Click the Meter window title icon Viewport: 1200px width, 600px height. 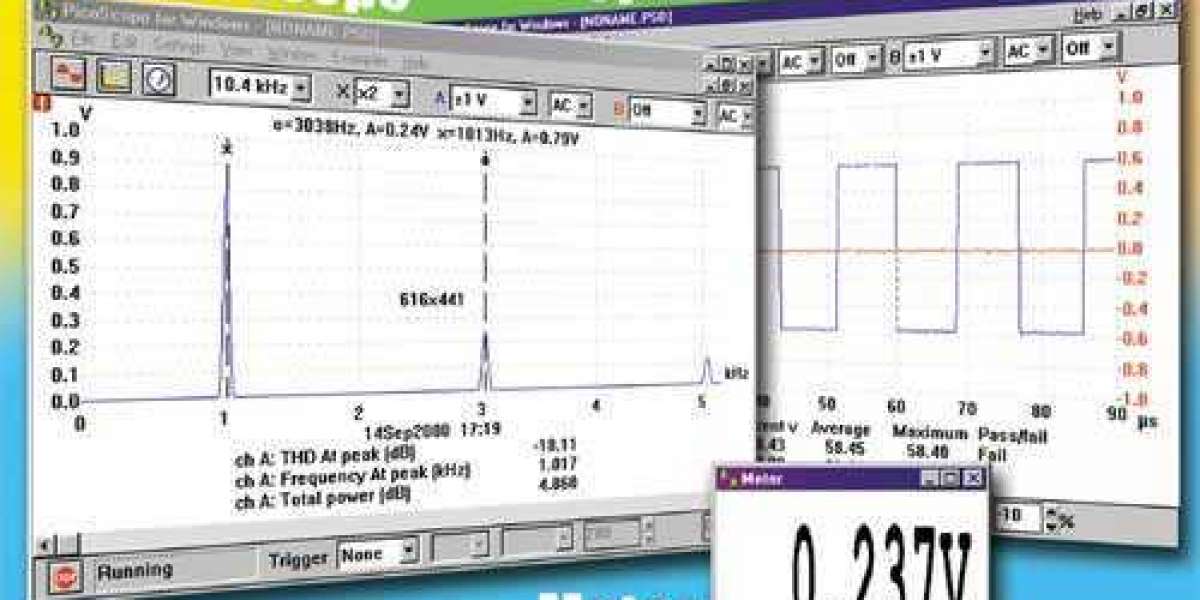coord(730,479)
